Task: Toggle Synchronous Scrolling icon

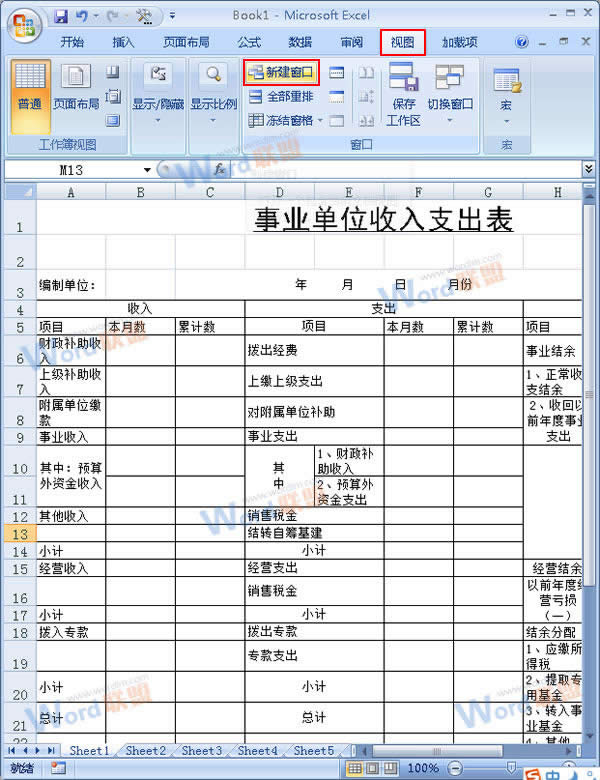Action: point(367,97)
